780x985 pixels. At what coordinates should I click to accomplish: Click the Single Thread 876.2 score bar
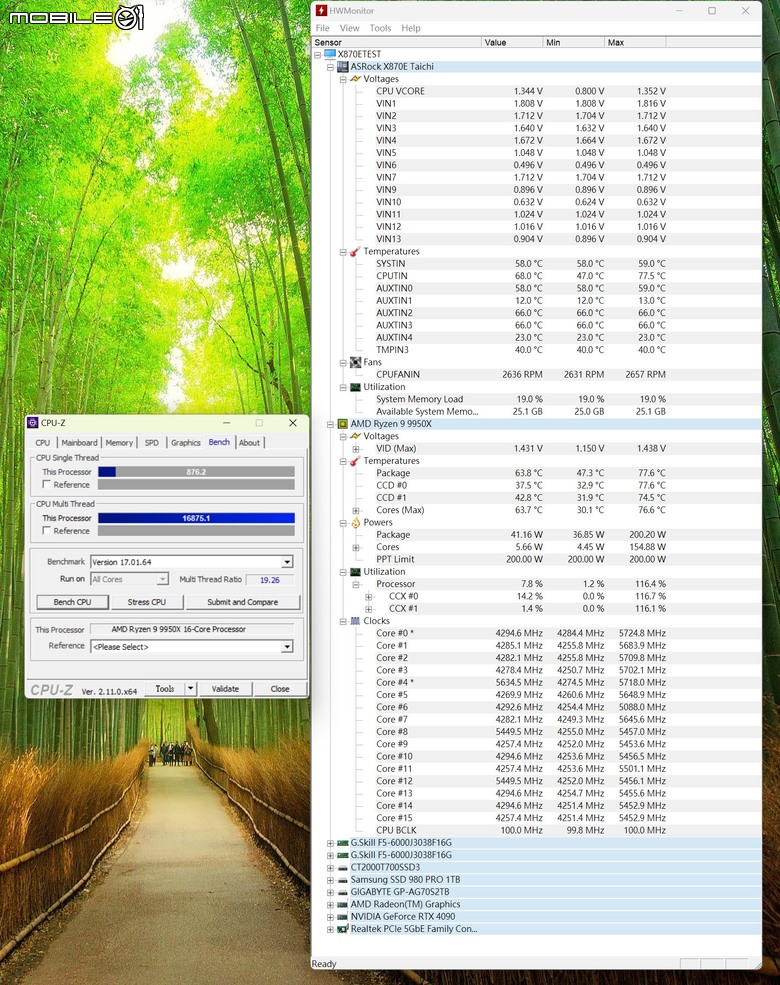[196, 472]
